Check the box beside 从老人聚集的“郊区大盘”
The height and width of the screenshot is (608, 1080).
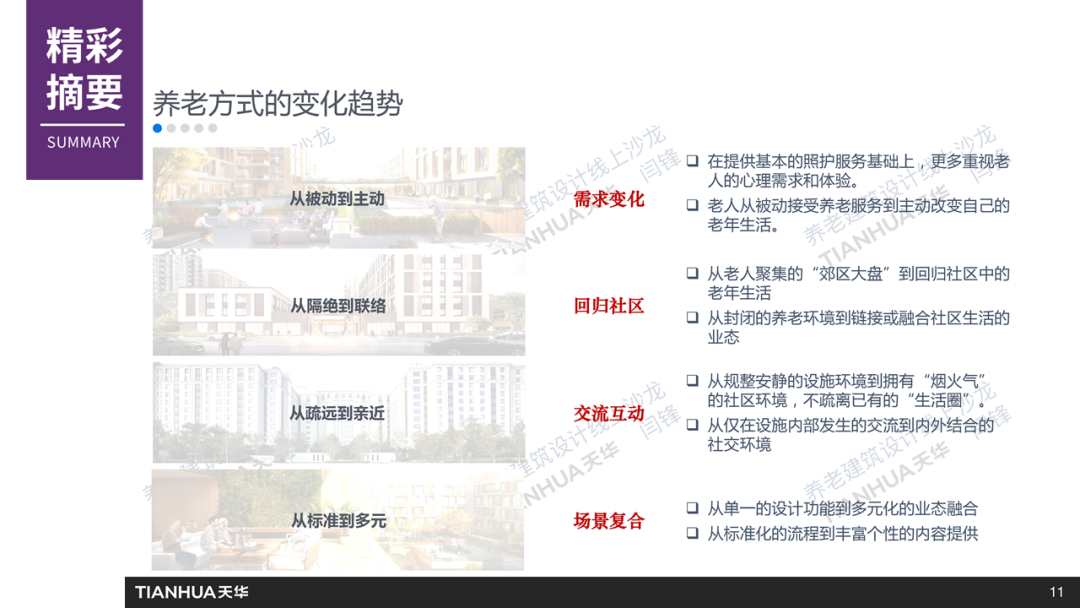(x=692, y=273)
